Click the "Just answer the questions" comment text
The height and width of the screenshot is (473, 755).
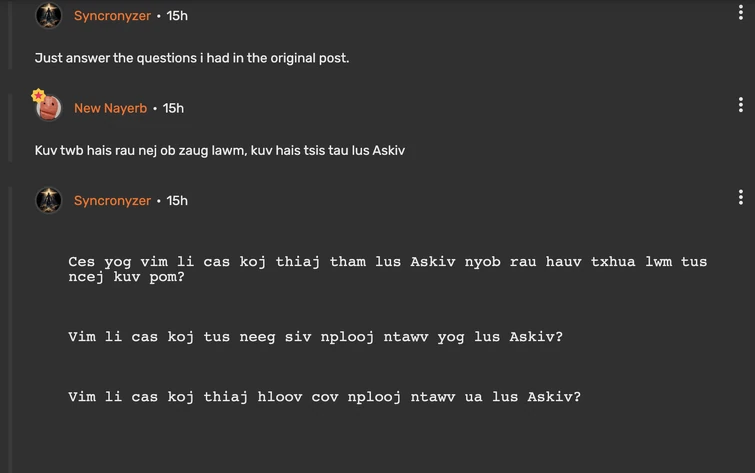192,58
